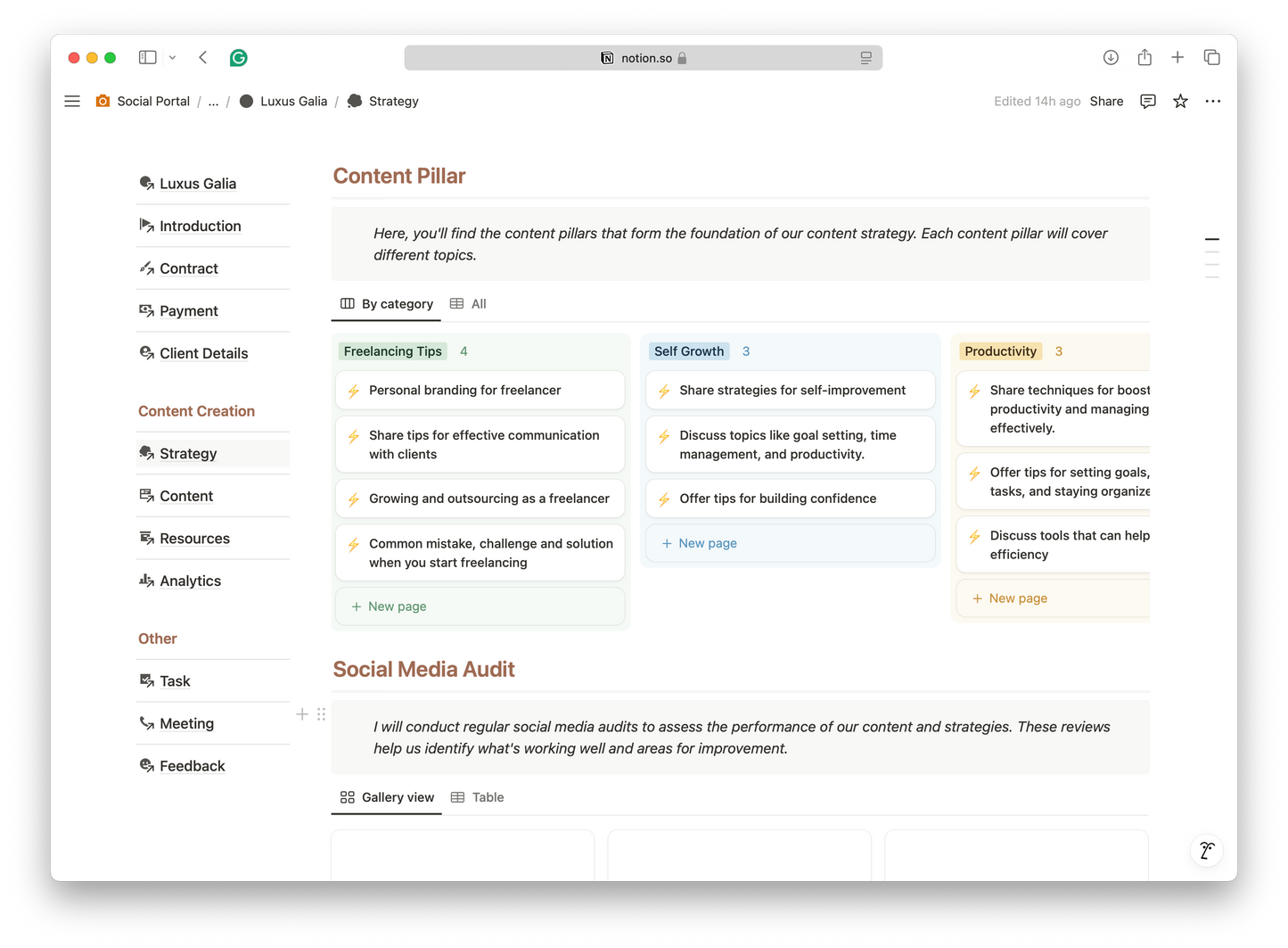Image resolution: width=1288 pixels, height=948 pixels.
Task: Click the Share button
Action: (1106, 102)
